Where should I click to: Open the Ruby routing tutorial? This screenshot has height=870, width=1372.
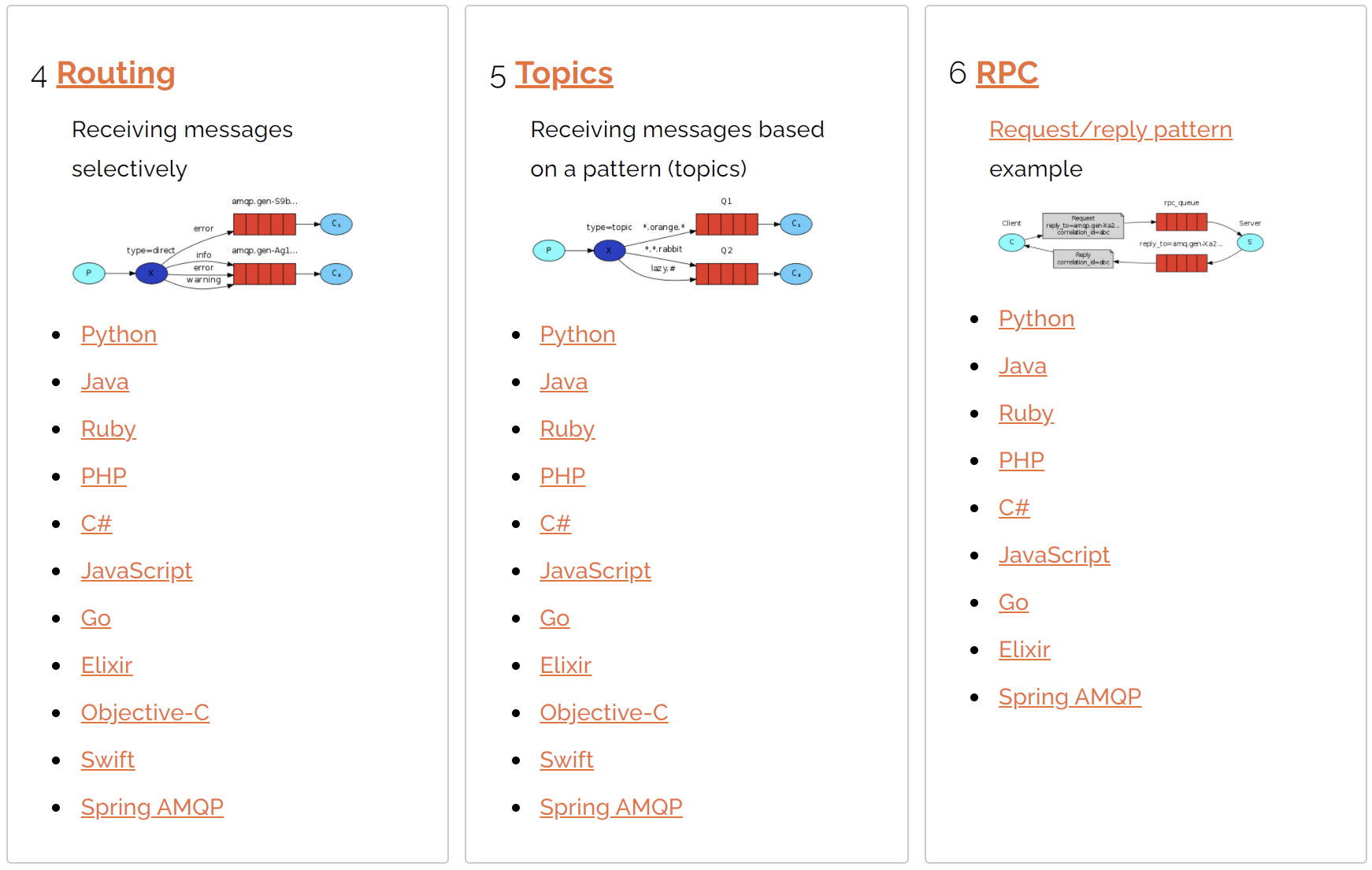(x=108, y=429)
